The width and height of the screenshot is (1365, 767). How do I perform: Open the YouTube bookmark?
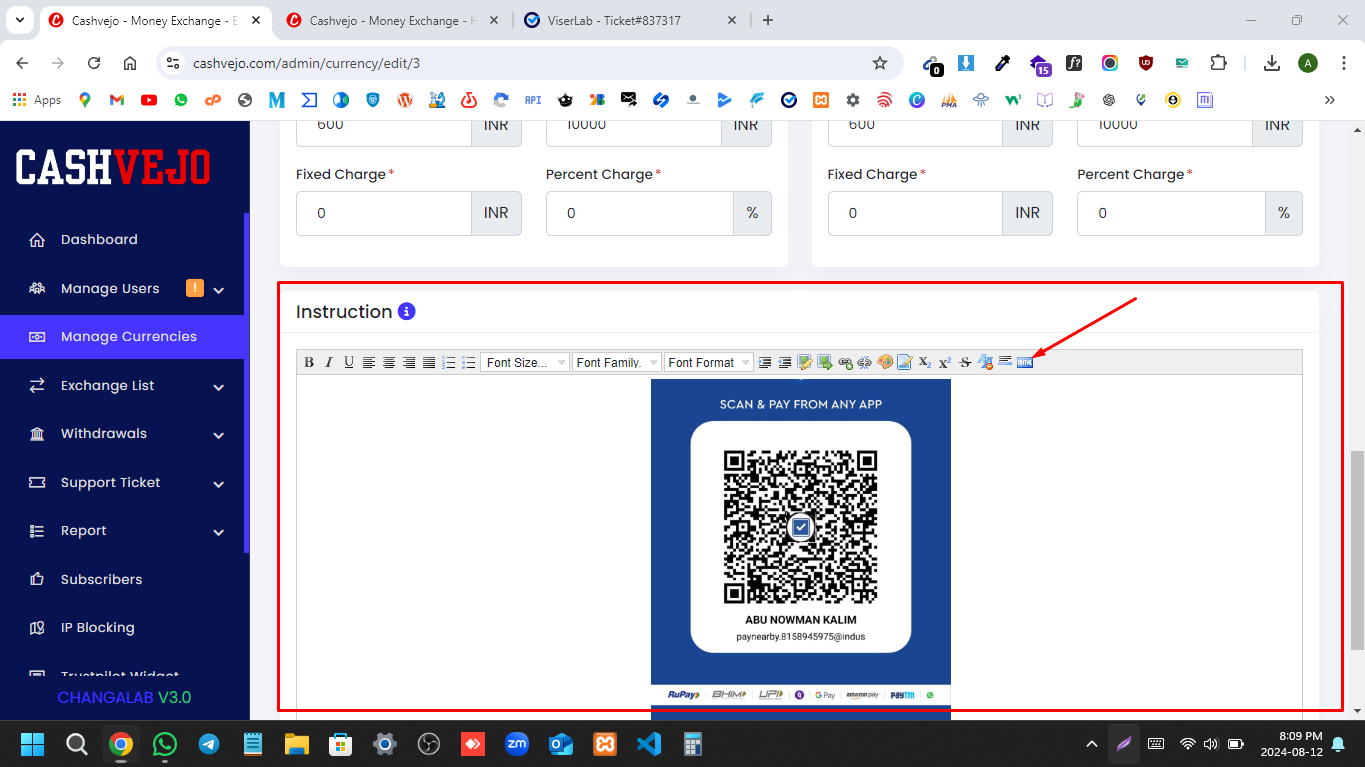pos(149,100)
